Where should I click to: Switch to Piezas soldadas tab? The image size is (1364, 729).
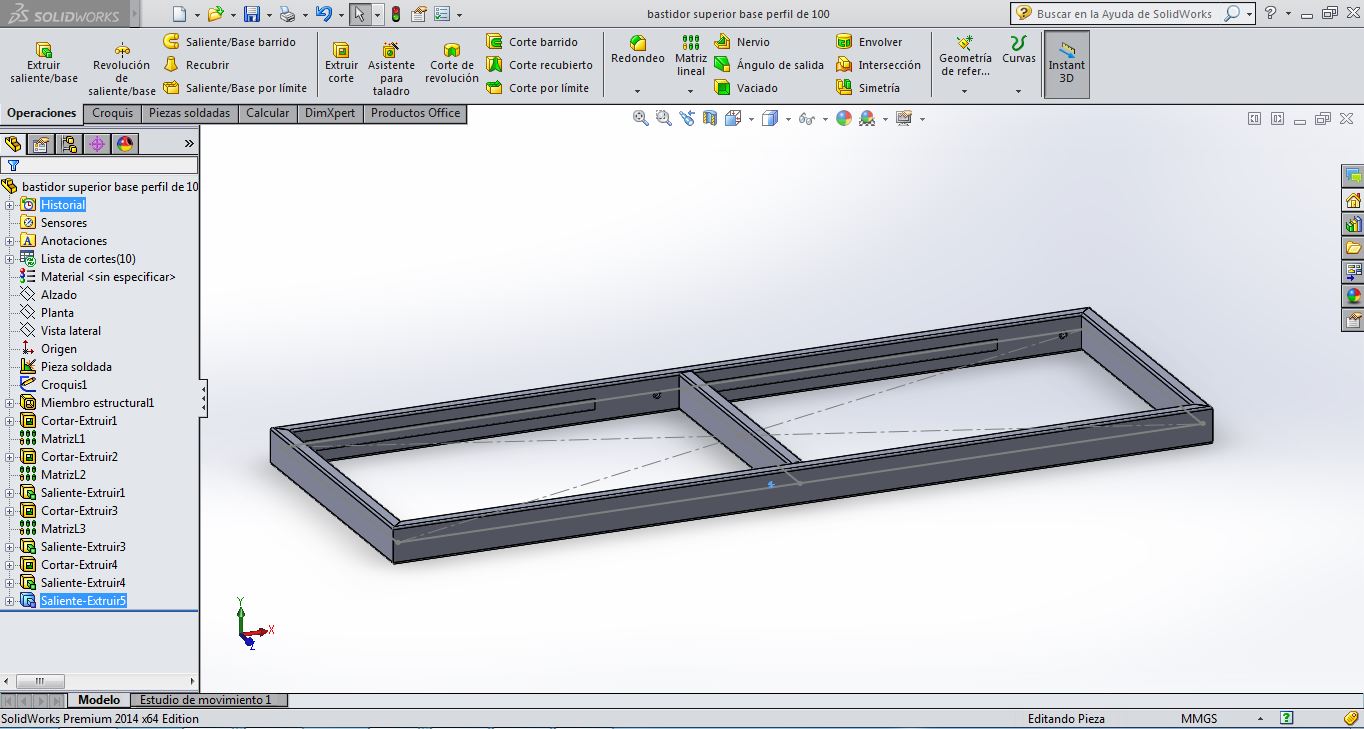(x=189, y=113)
